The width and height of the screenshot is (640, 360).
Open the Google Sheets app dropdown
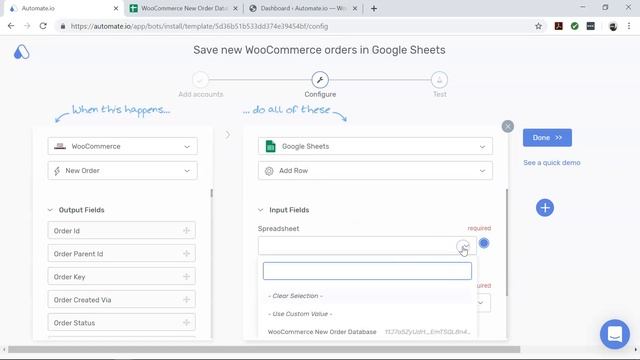375,146
